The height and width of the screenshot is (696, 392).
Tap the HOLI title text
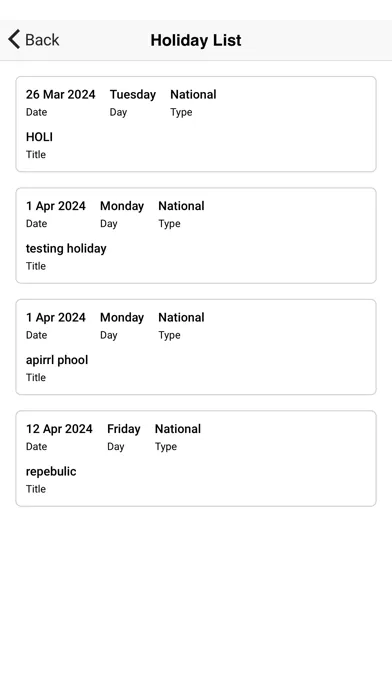[x=39, y=137]
